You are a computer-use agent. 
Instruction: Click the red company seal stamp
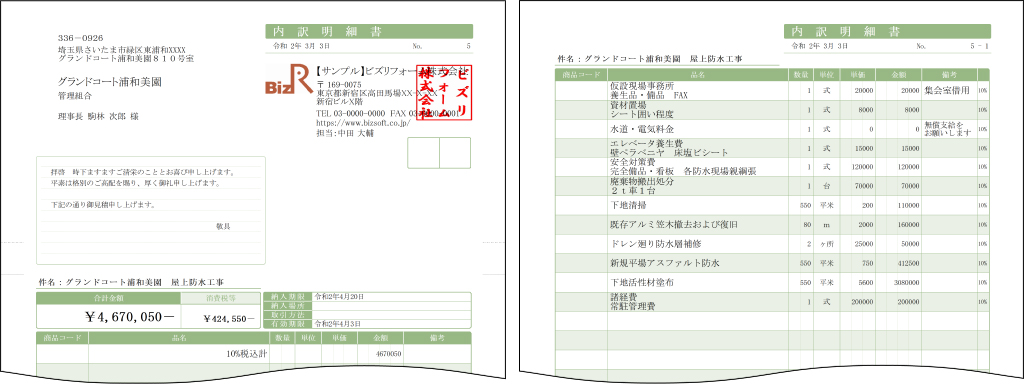(444, 93)
